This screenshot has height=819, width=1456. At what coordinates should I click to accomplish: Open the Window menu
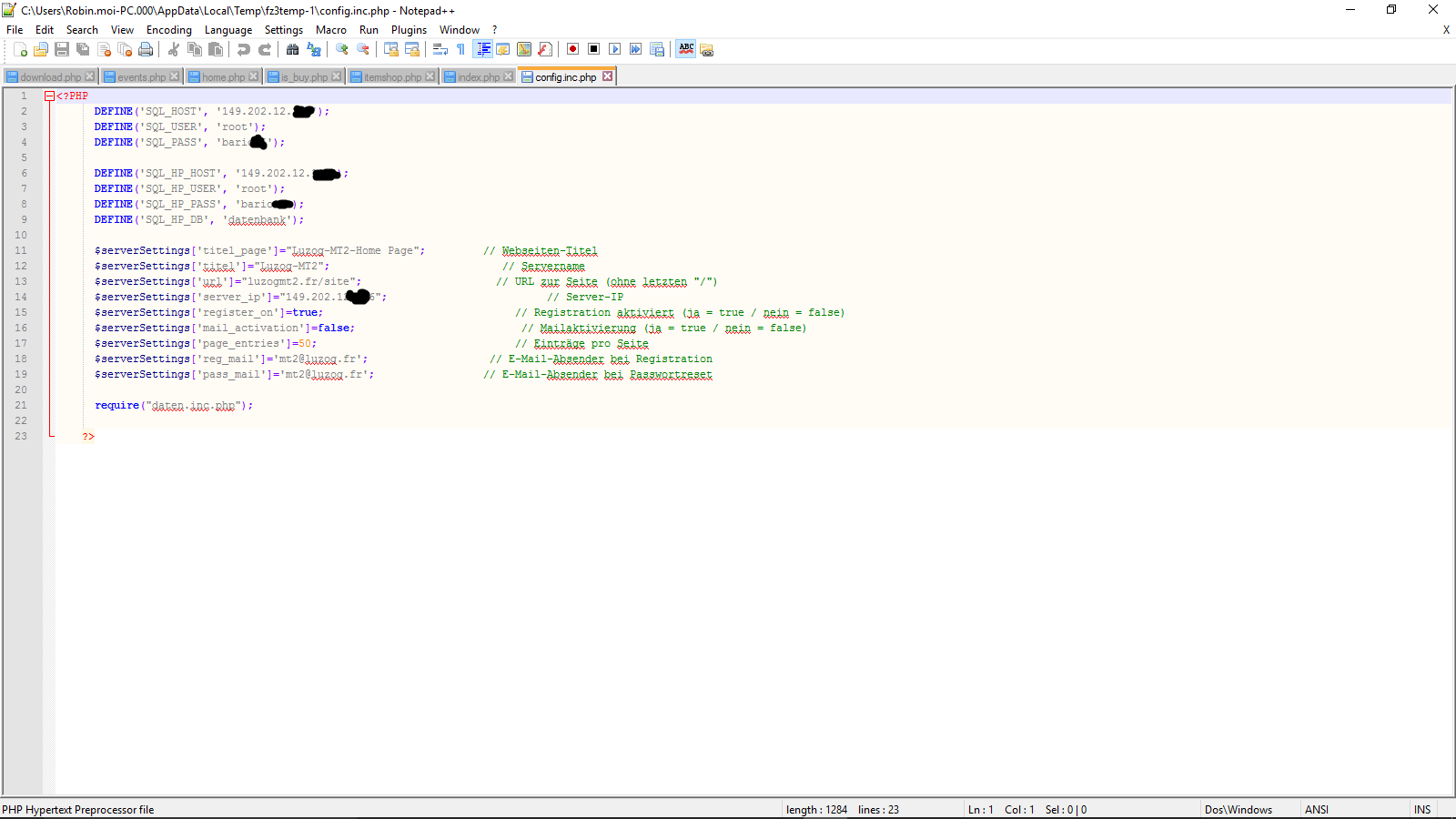pyautogui.click(x=460, y=30)
